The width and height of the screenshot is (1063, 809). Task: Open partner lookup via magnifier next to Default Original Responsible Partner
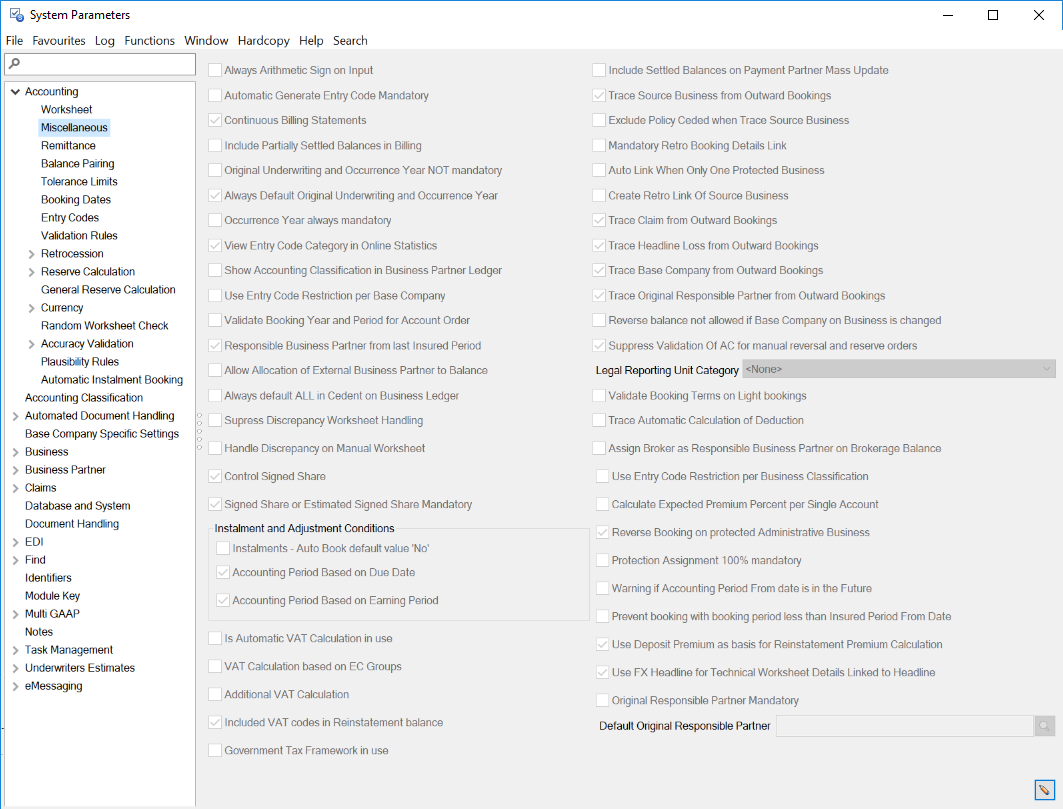tap(1043, 725)
